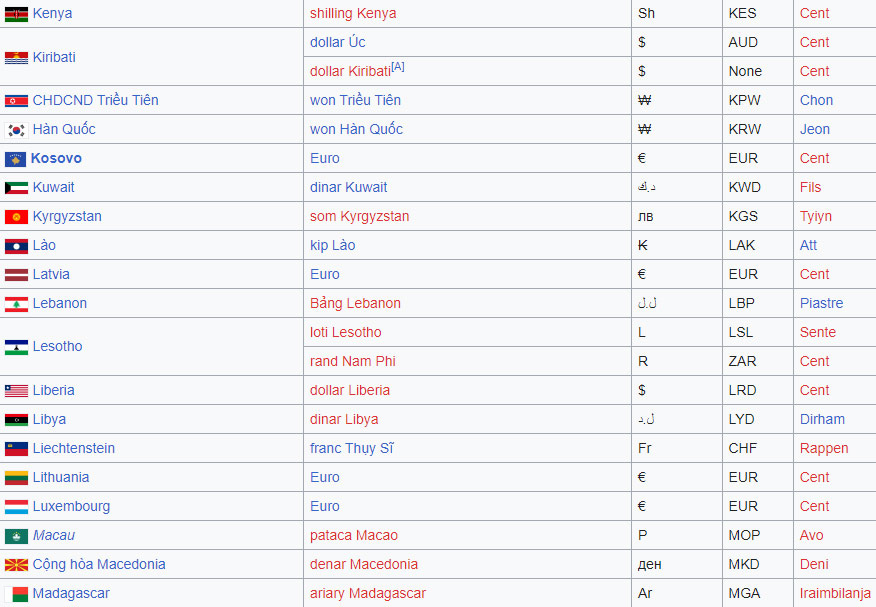Open the CHDCND Triều Tiên link
Viewport: 876px width, 607px height.
coord(95,100)
